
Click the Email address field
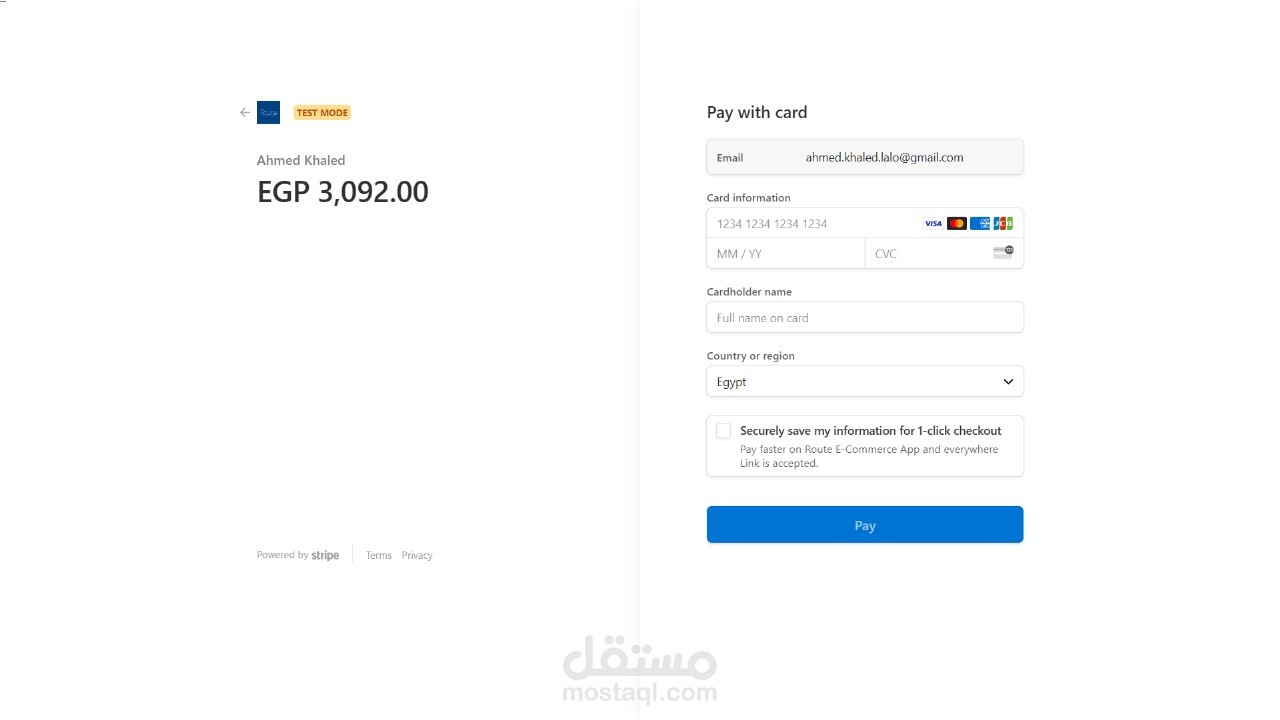pos(865,158)
